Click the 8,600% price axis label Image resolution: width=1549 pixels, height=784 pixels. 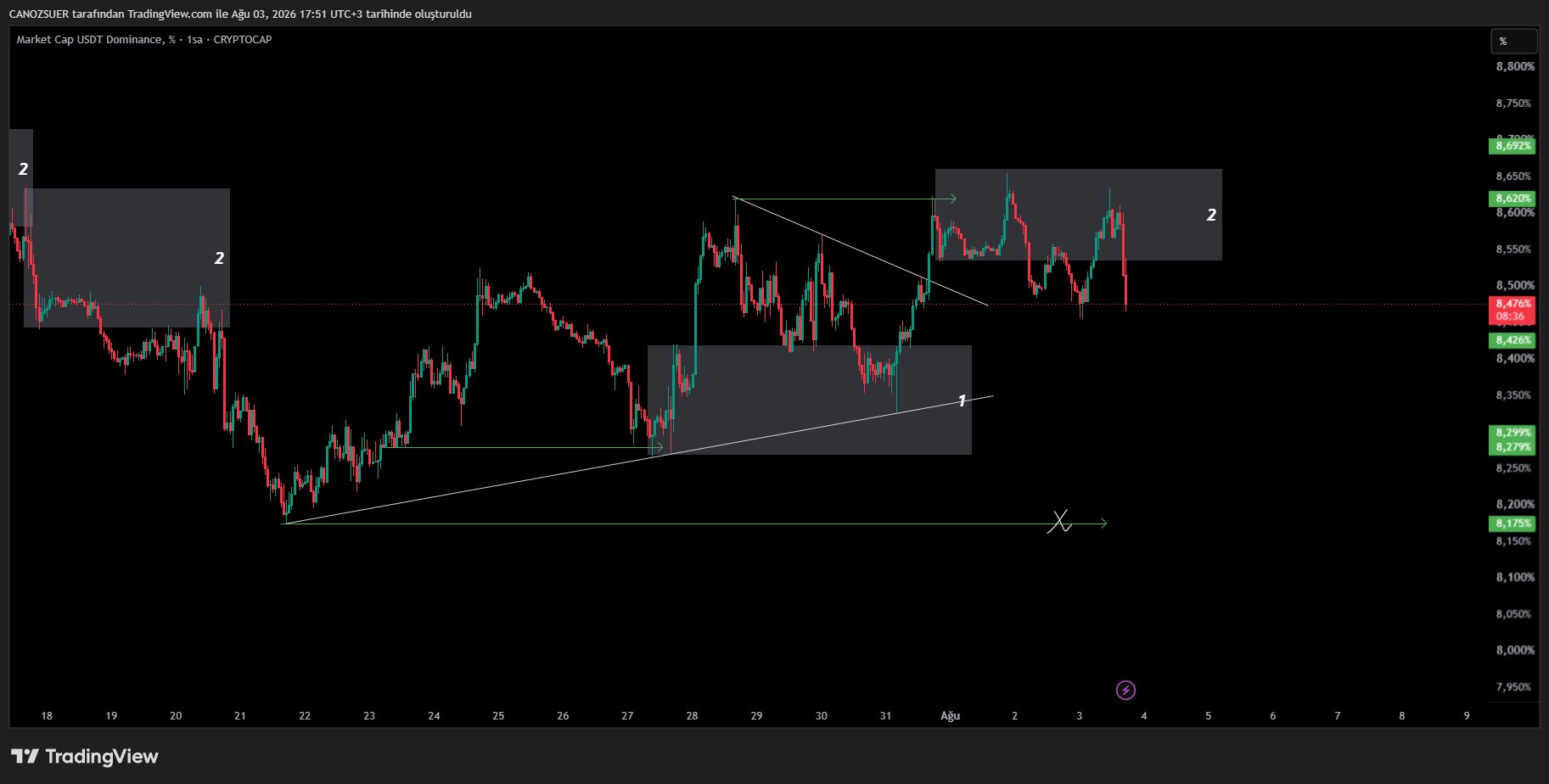pyautogui.click(x=1515, y=213)
